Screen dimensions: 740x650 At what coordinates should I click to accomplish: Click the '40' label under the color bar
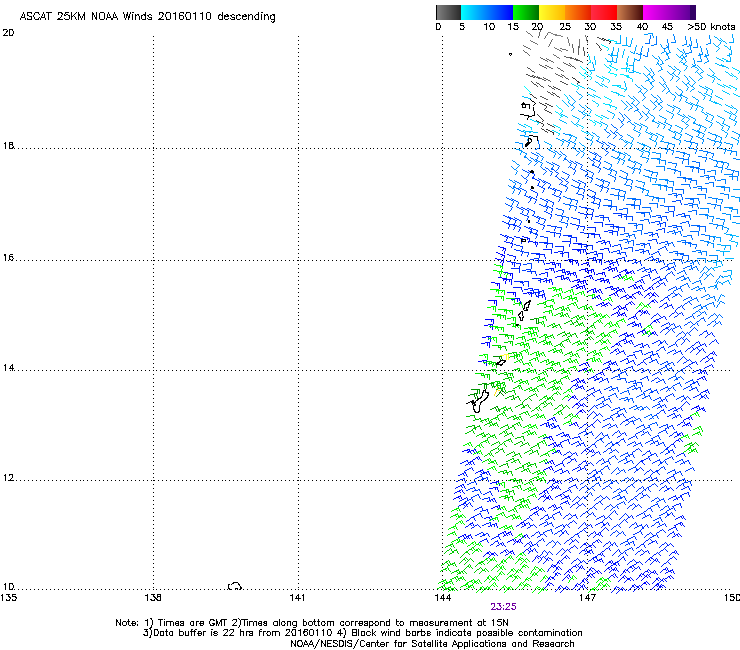(x=642, y=26)
